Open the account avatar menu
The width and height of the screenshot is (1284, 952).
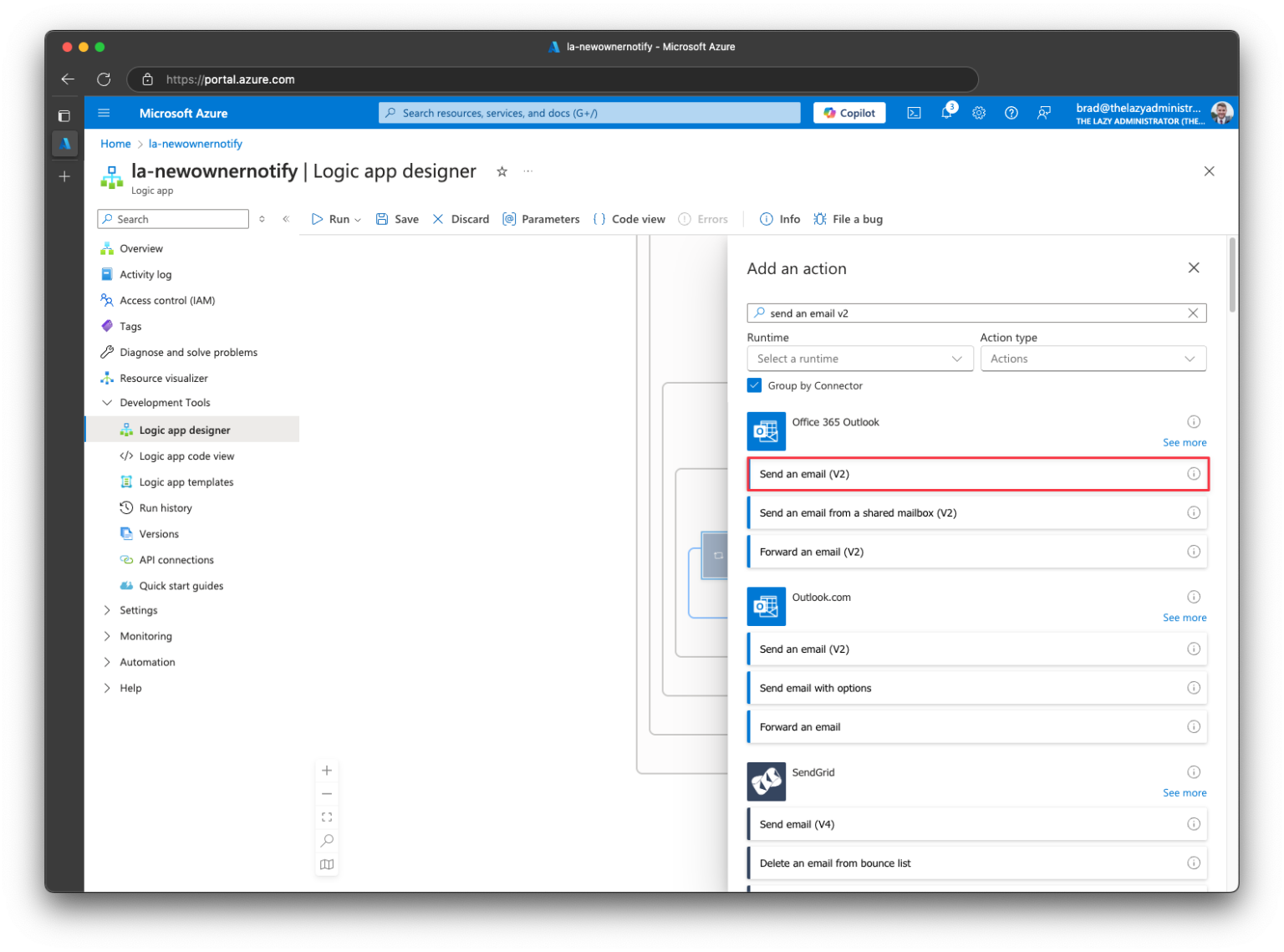point(1221,113)
